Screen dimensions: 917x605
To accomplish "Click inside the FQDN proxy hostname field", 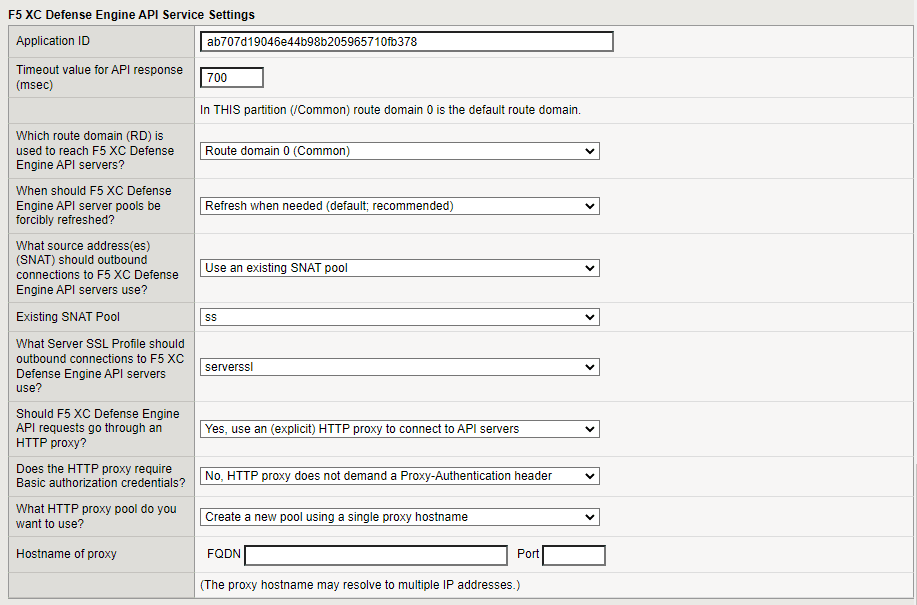I will click(375, 554).
